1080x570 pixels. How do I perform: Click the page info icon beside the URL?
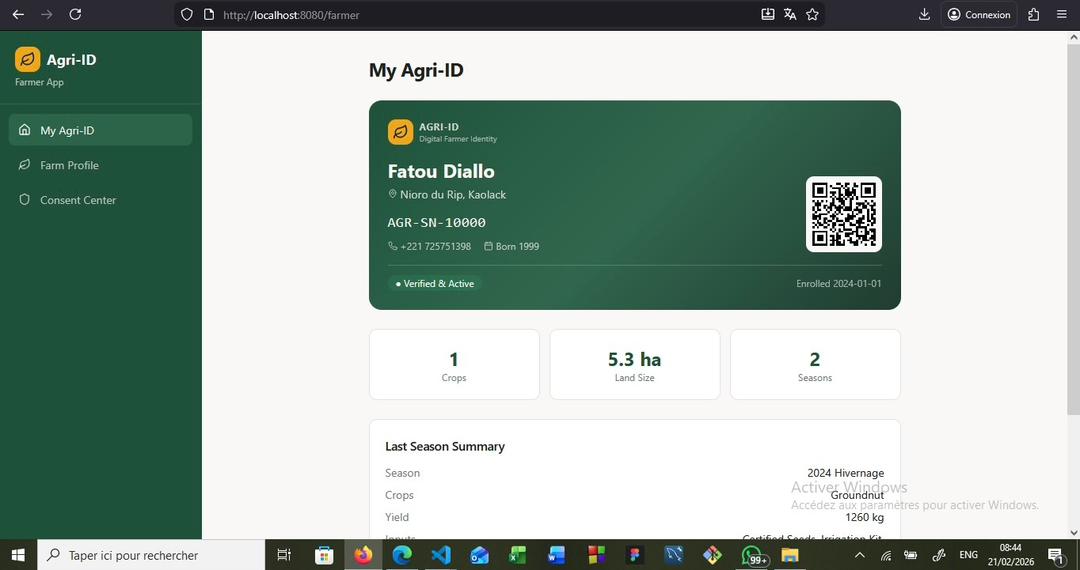(209, 14)
